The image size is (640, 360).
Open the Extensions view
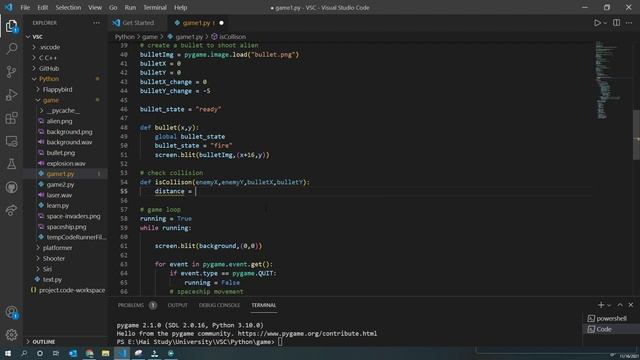click(x=11, y=118)
